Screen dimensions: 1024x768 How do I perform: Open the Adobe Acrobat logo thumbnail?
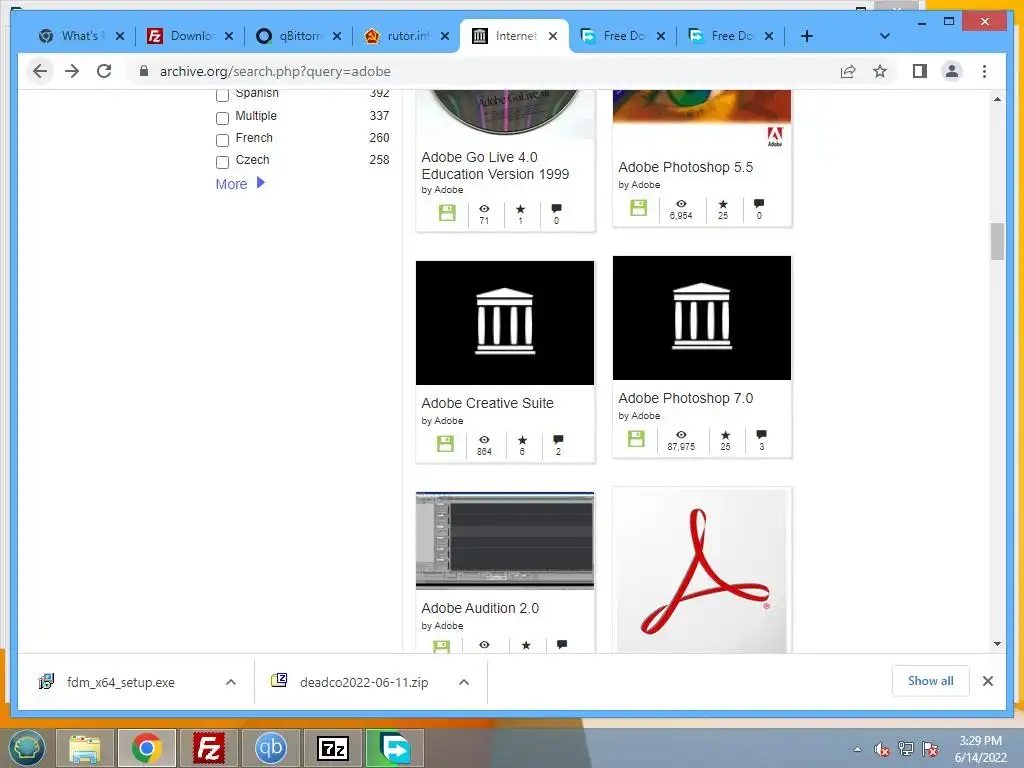[x=702, y=571]
